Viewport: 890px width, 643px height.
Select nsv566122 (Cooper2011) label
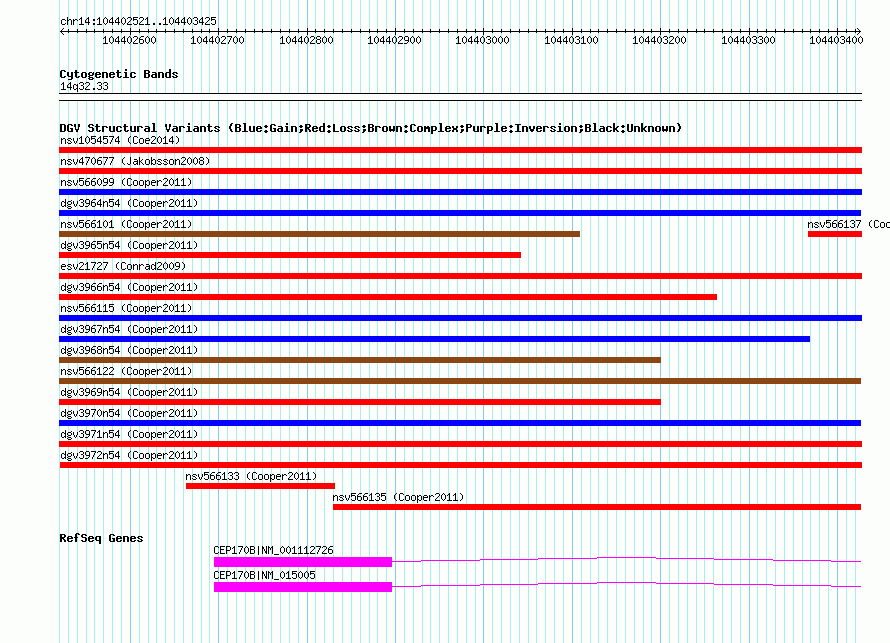(x=126, y=371)
